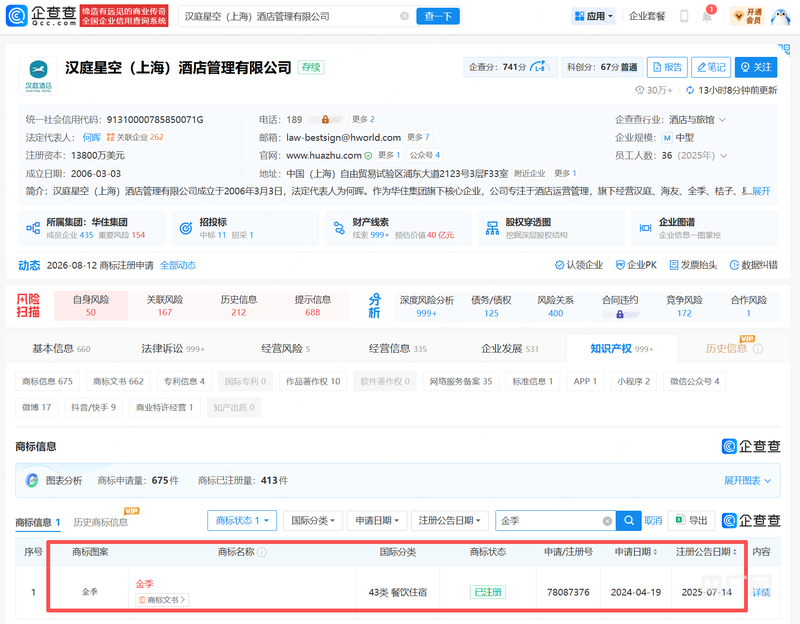Image resolution: width=800 pixels, height=624 pixels.
Task: Expand the company 简介 with 展开
Action: point(761,191)
